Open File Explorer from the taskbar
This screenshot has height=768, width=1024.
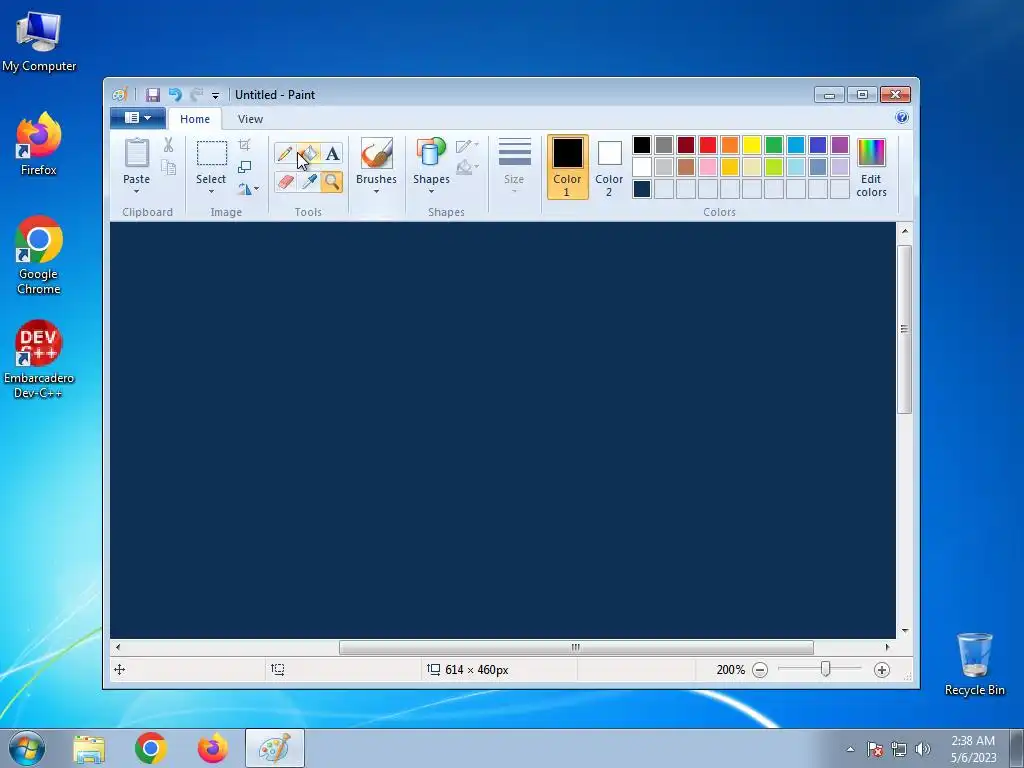tap(89, 749)
